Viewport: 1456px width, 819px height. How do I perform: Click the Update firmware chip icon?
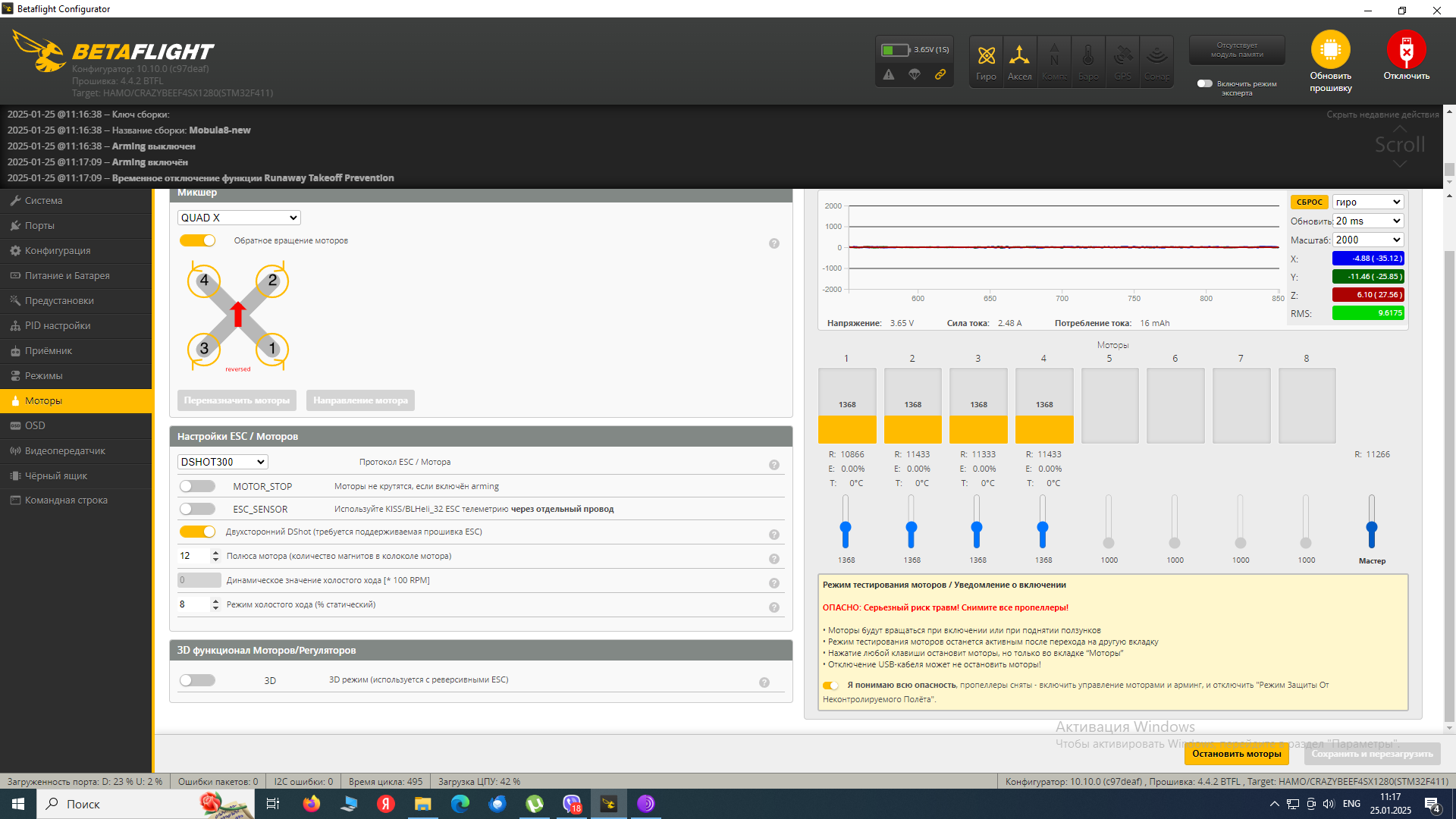[1330, 50]
